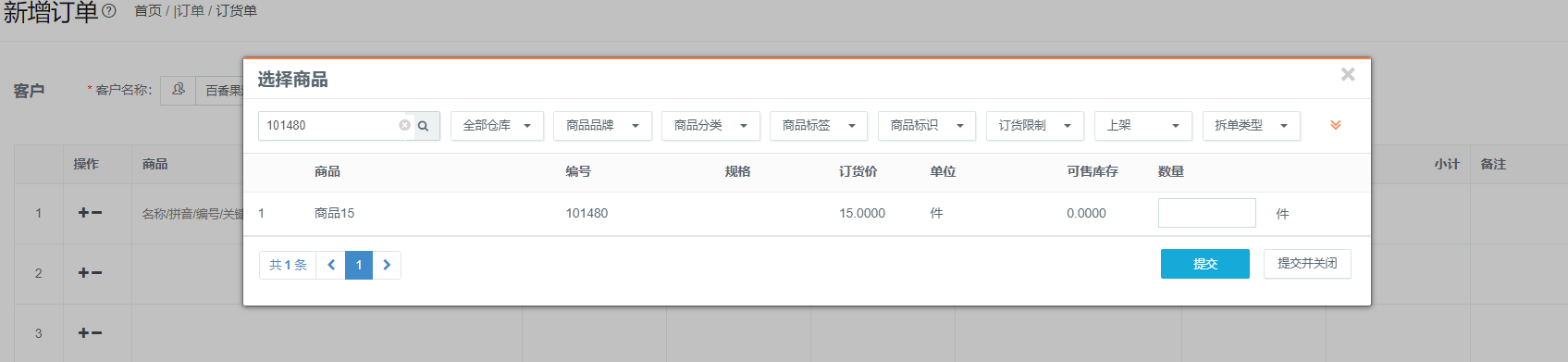
Task: Click the customer icon next to 客户名称
Action: pyautogui.click(x=179, y=90)
